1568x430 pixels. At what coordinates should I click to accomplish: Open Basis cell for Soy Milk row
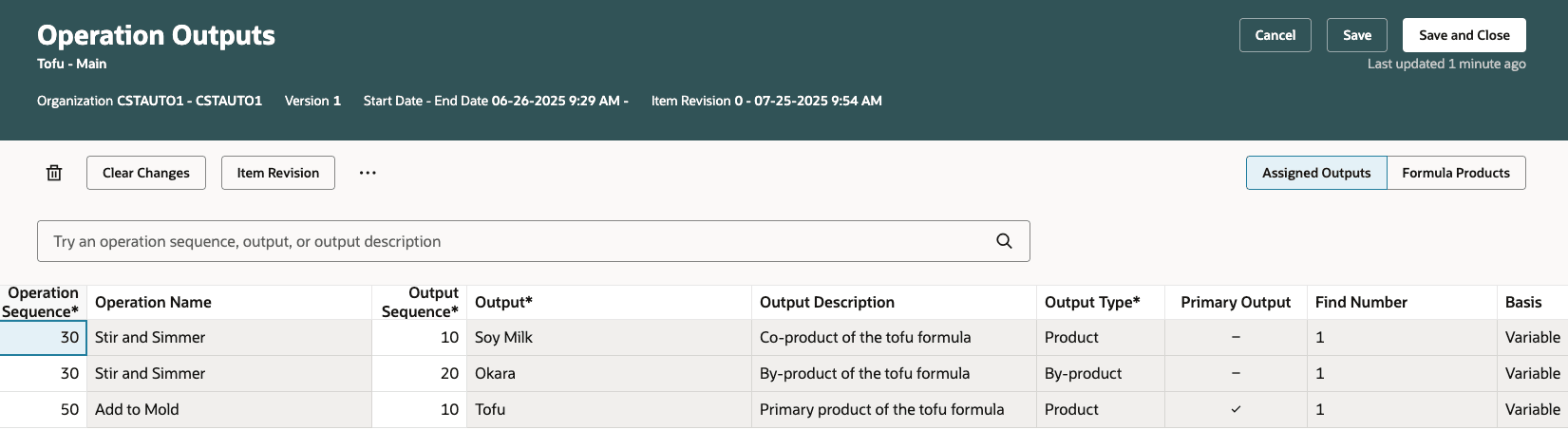1531,337
